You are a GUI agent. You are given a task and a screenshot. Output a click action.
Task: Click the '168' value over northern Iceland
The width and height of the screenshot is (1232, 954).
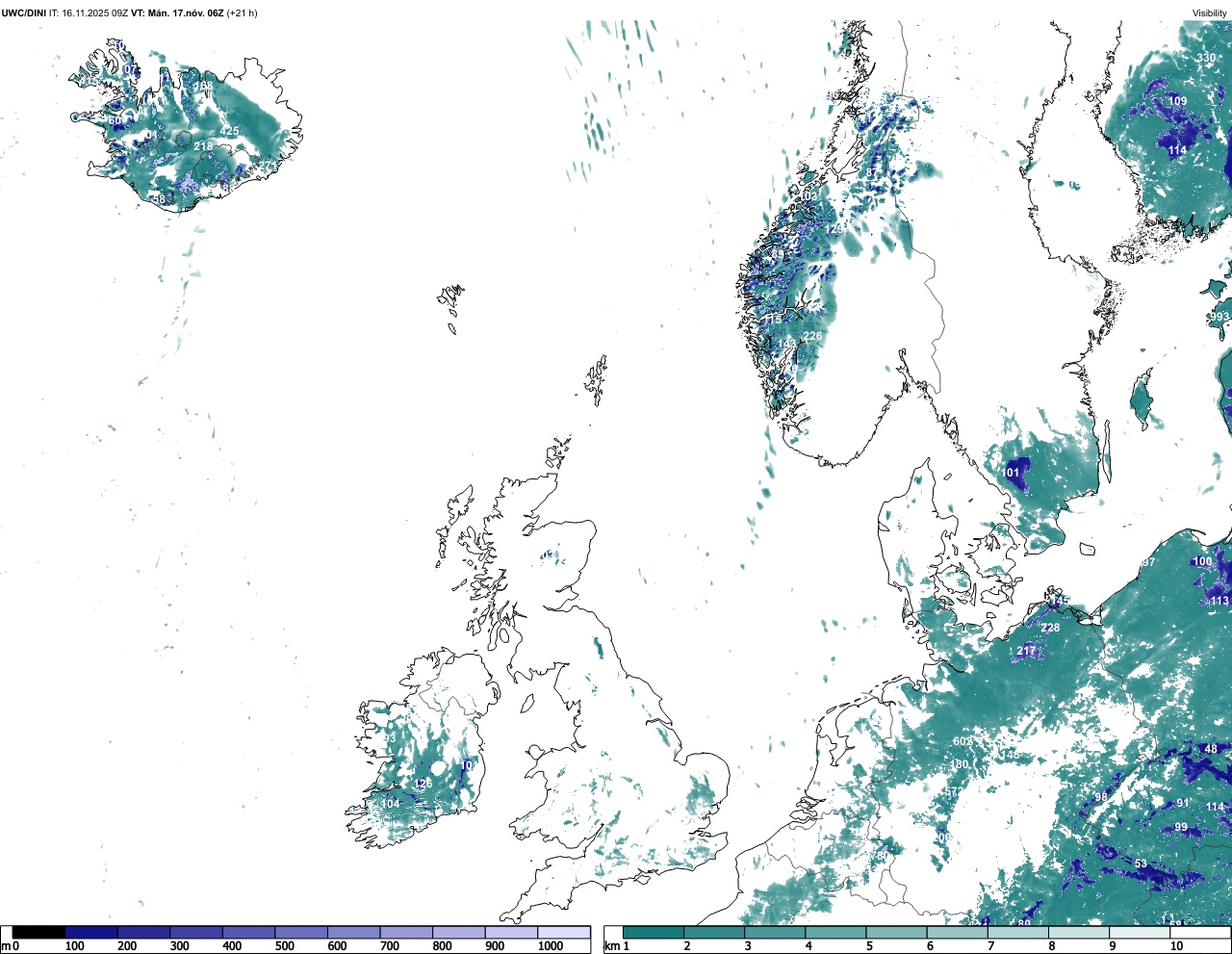203,87
